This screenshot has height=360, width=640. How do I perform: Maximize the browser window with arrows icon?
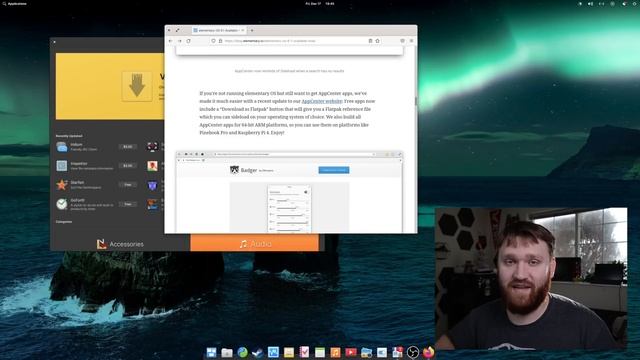[x=178, y=30]
